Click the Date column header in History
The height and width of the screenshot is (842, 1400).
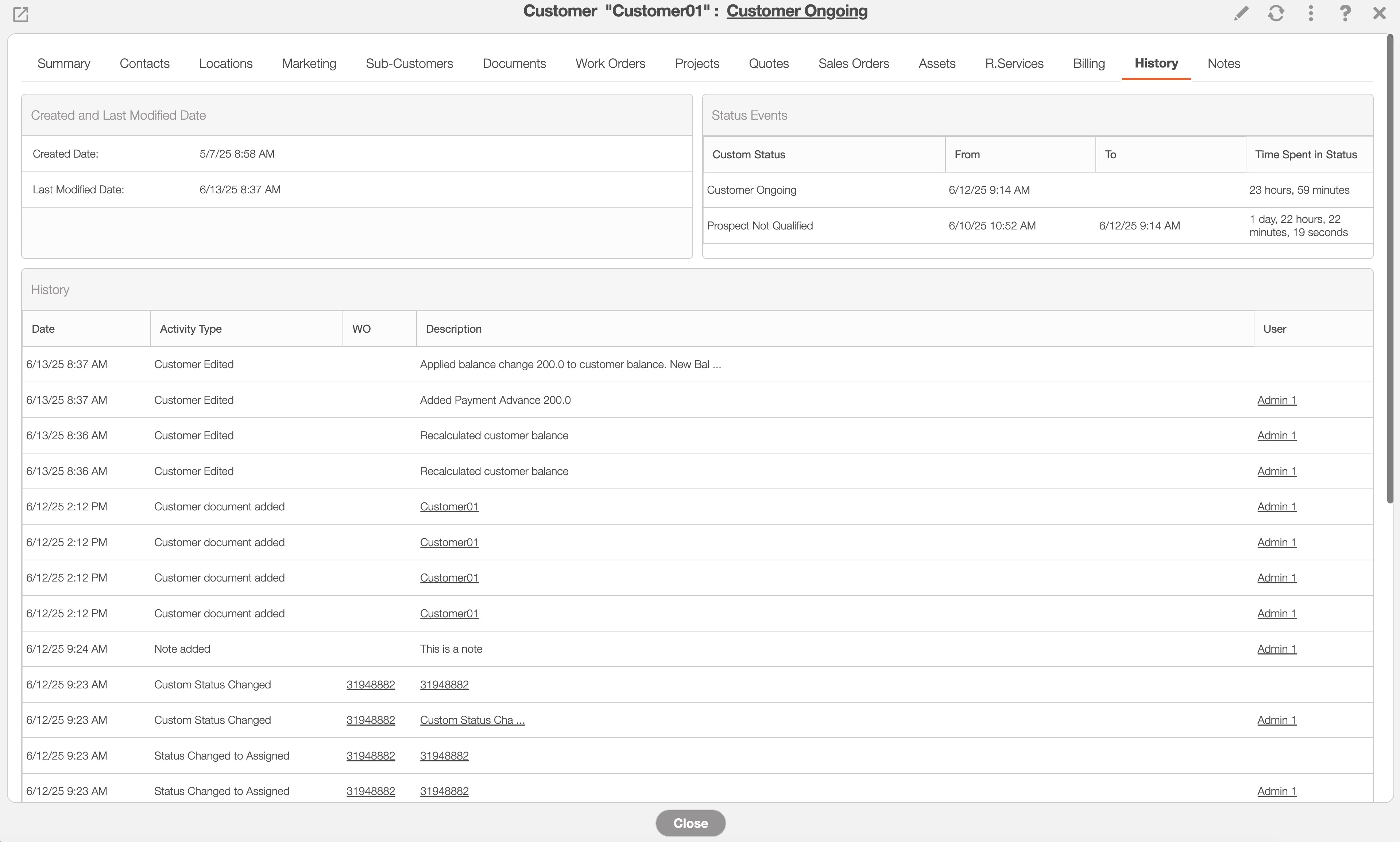coord(43,329)
